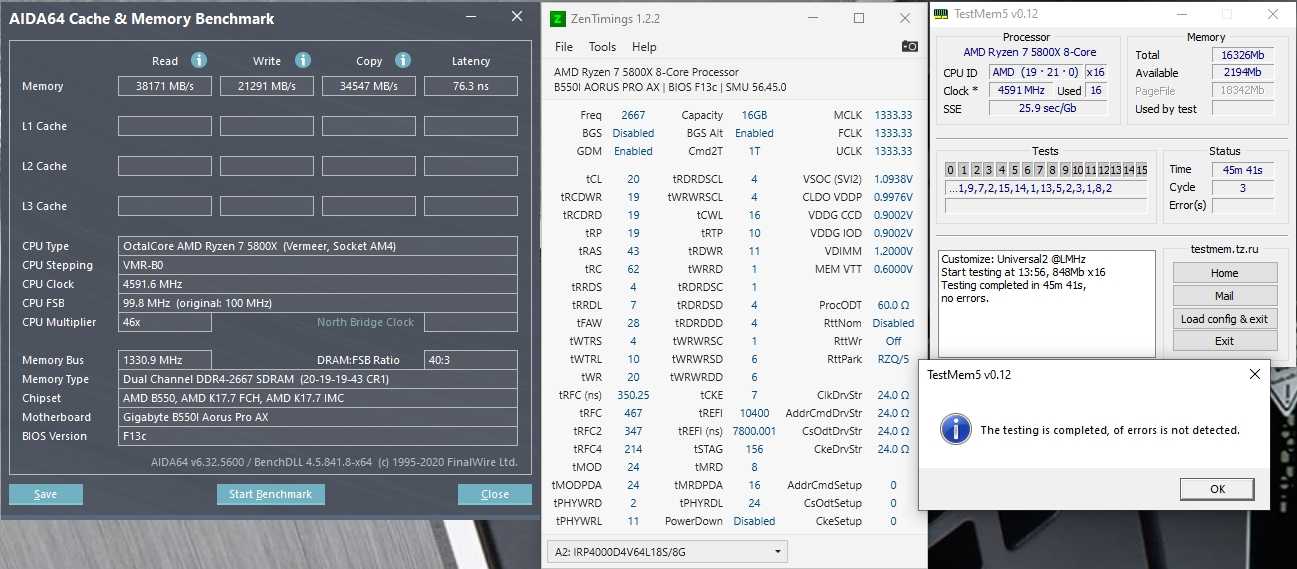Click the info icon beside Write
Viewport: 1297px width, 569px height.
point(303,60)
